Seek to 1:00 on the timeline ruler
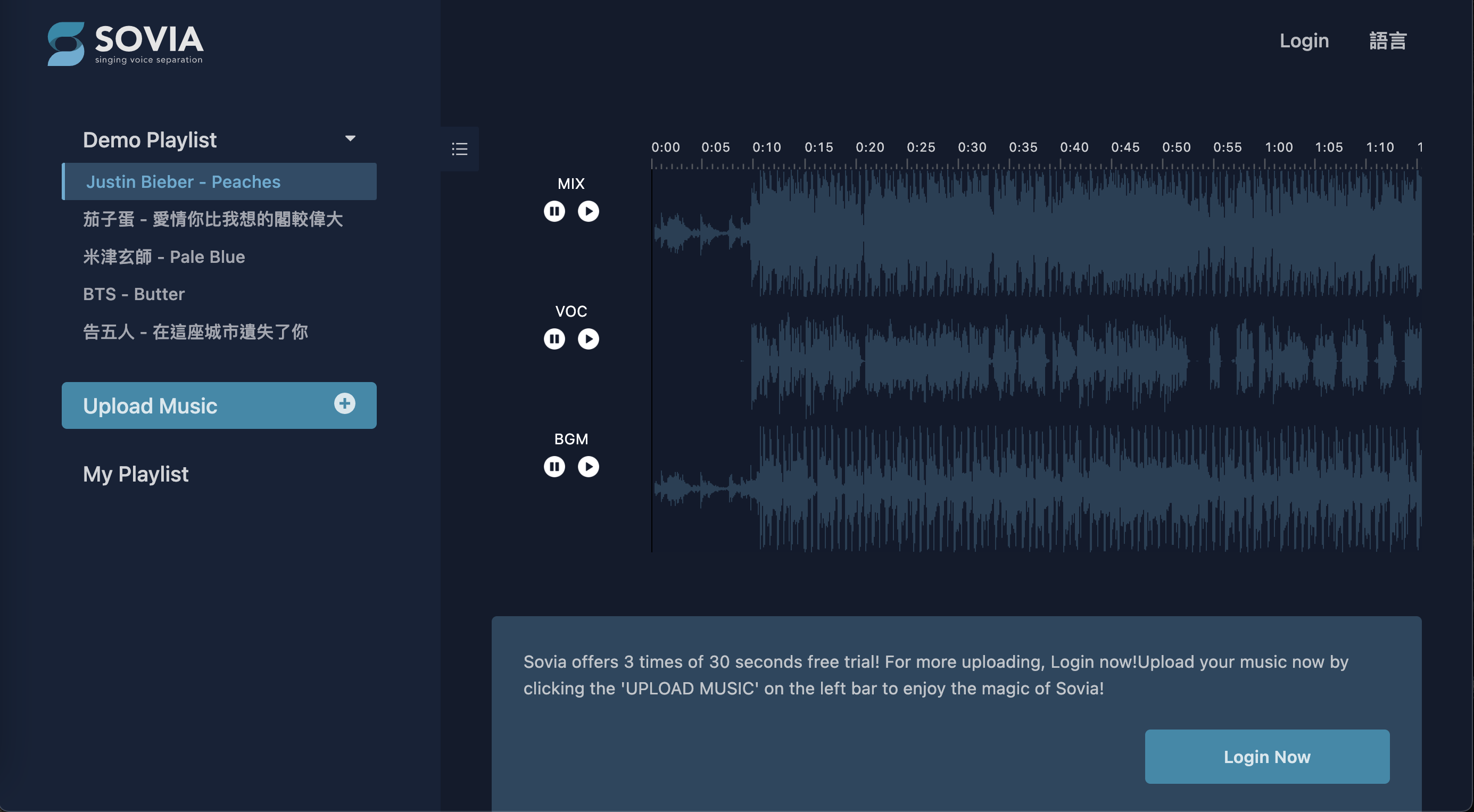 (x=1278, y=147)
